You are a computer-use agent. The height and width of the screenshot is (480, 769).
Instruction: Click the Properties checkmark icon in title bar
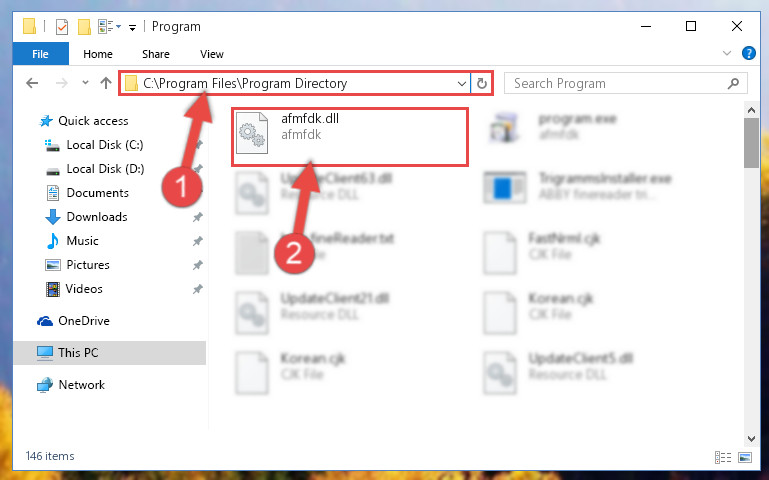click(62, 26)
